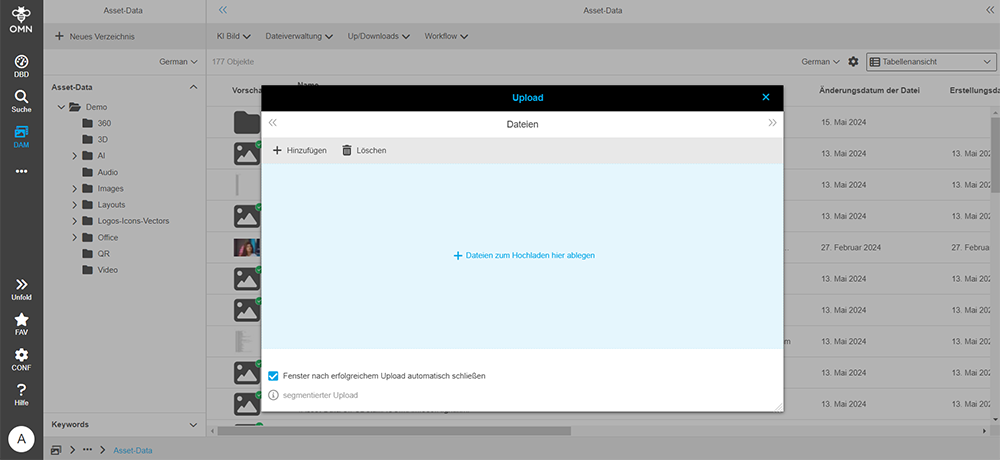The height and width of the screenshot is (460, 1000).
Task: Click Dateien zum Hochladen hier ablegen
Action: coord(524,255)
